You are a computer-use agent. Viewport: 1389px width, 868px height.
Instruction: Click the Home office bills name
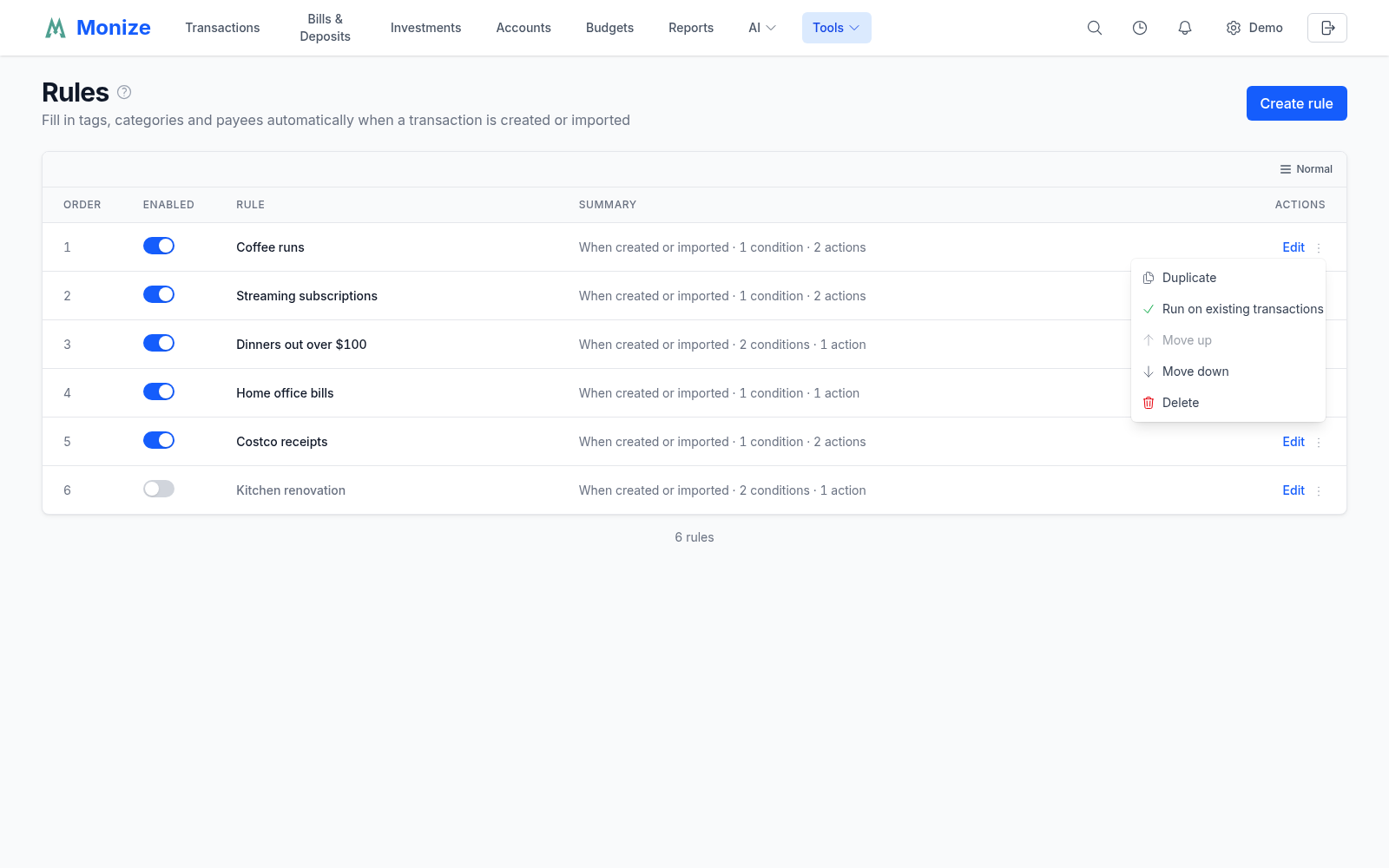(285, 393)
